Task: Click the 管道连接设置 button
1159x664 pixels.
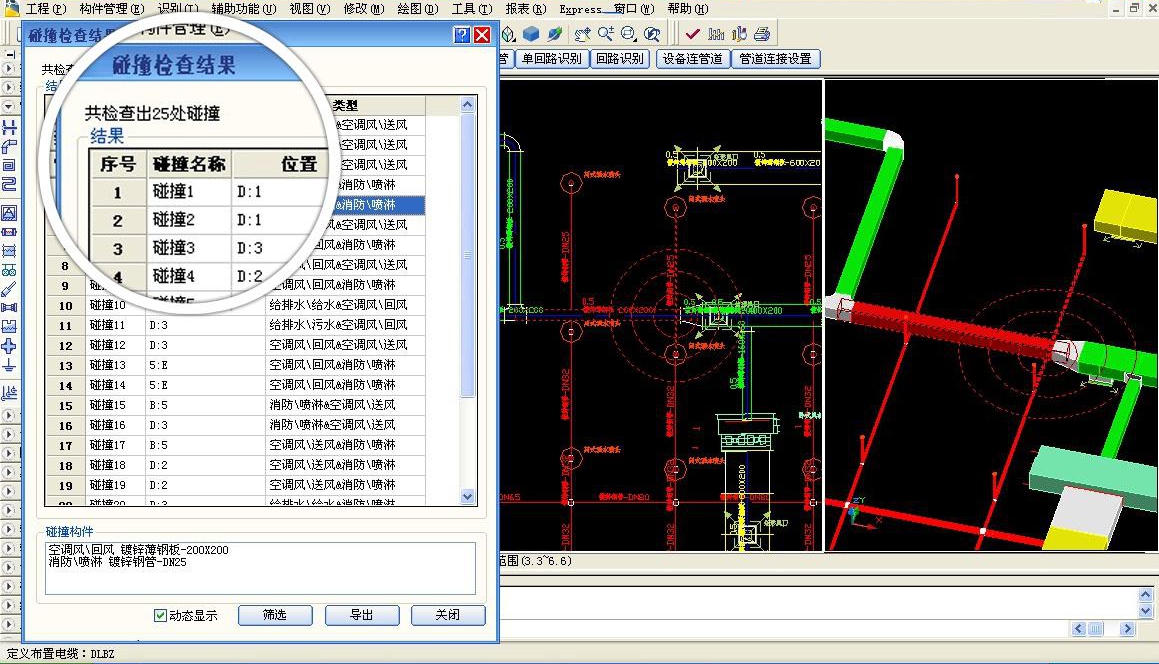Action: click(775, 58)
